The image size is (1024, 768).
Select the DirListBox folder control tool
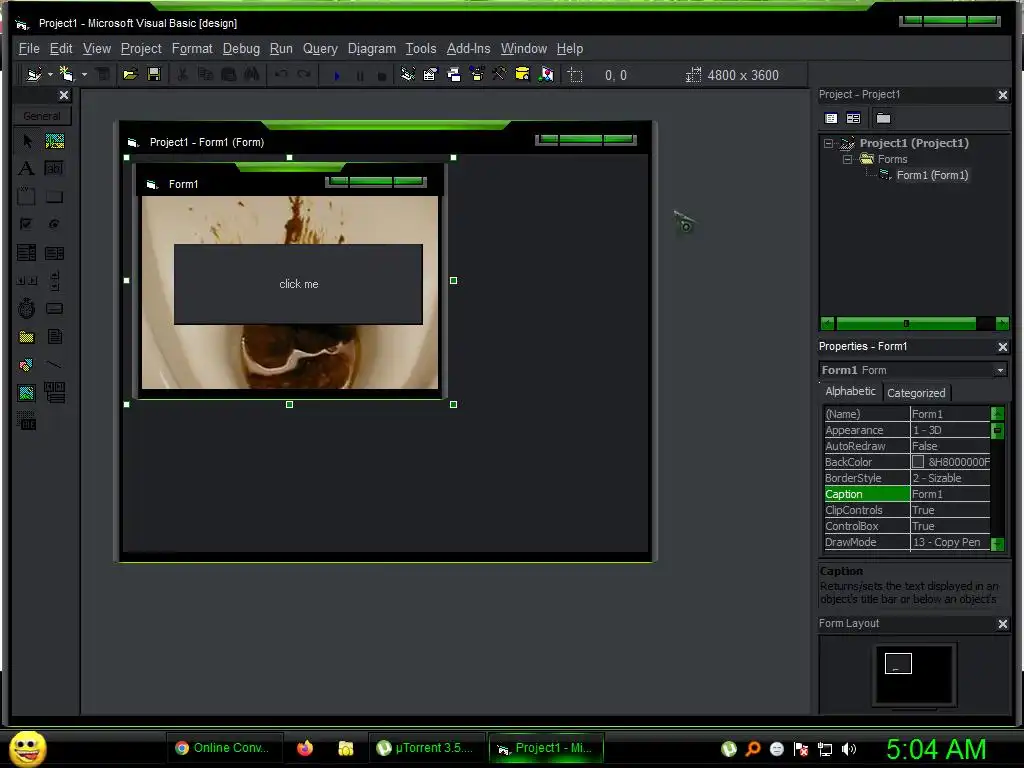point(27,336)
